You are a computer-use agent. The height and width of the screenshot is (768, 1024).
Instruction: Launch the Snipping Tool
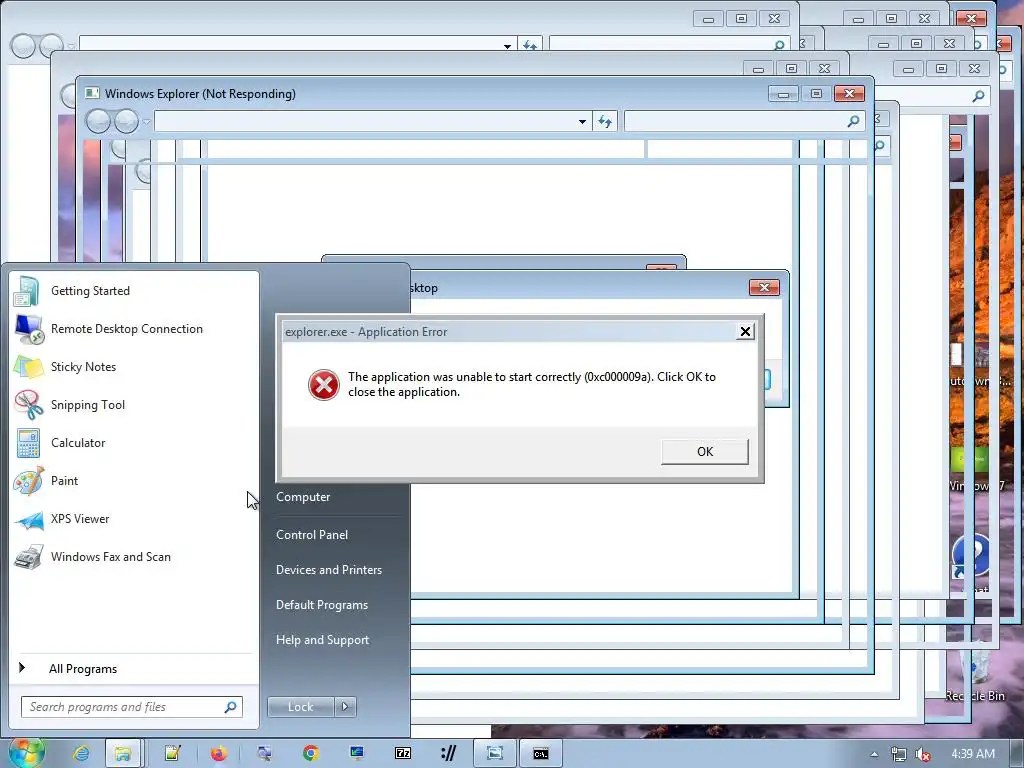pos(134,404)
